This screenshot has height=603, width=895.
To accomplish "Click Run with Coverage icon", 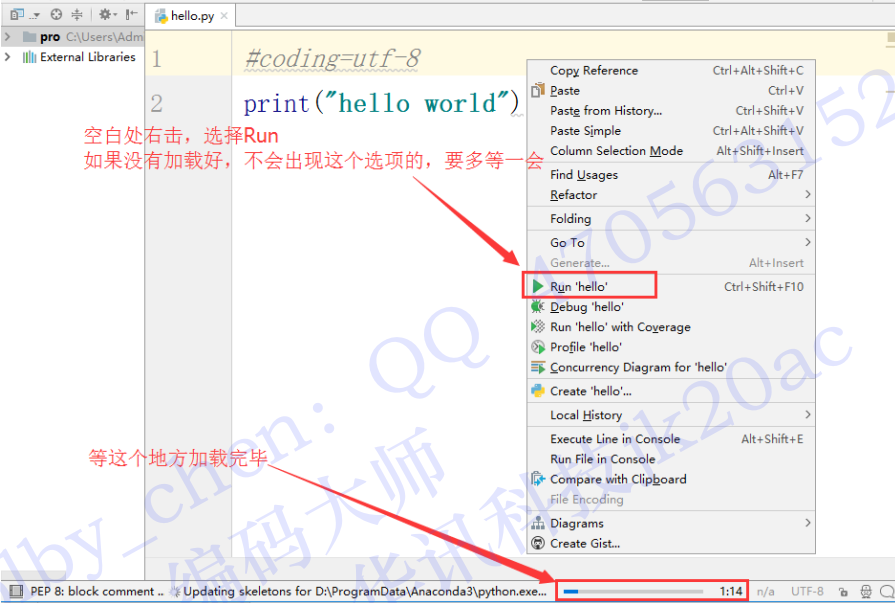I will point(538,327).
